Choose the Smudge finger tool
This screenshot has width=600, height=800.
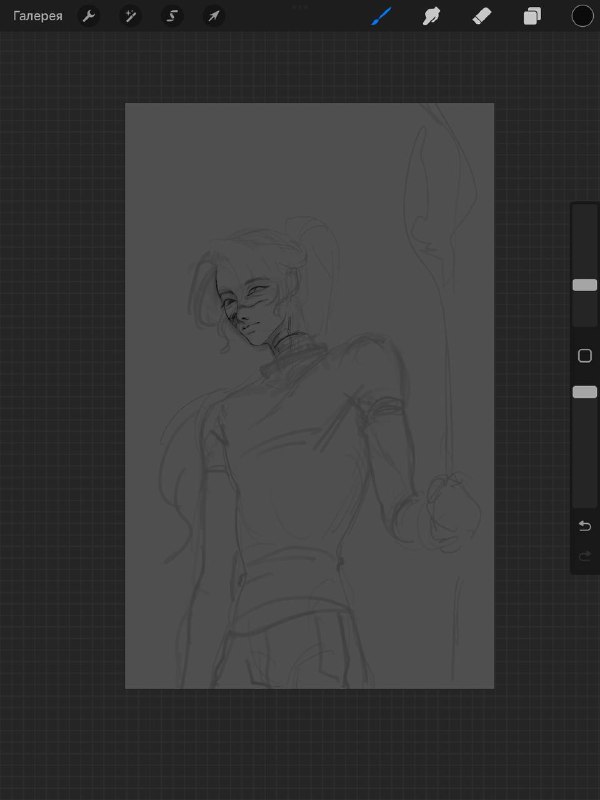pos(431,16)
